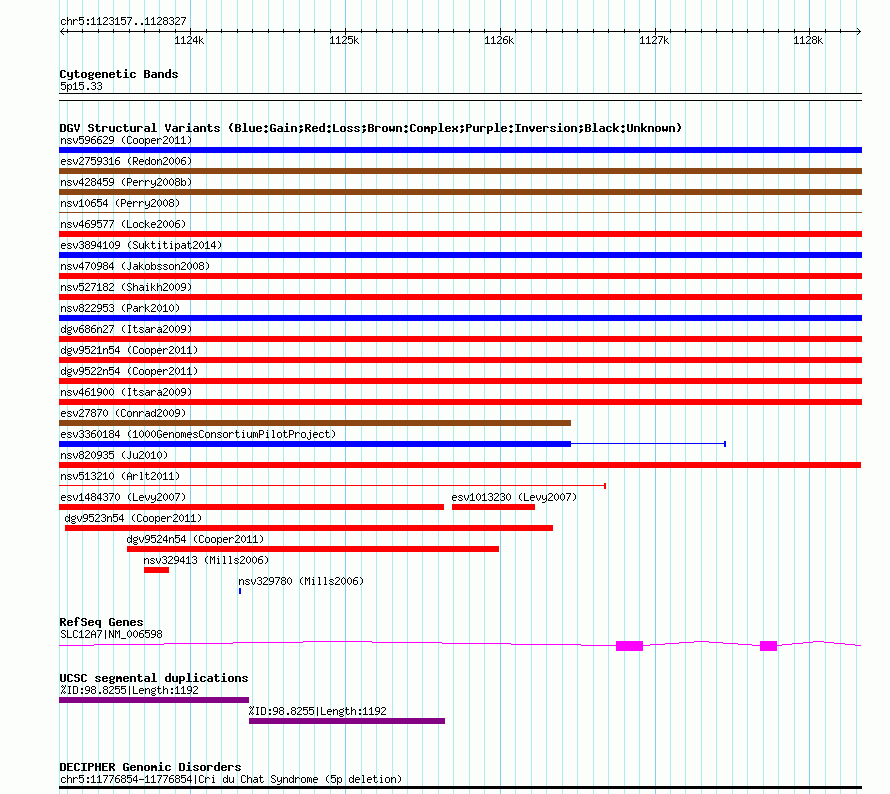The height and width of the screenshot is (794, 890).
Task: Select dgv686n27 (Itsara2009) label
Action: [126, 329]
